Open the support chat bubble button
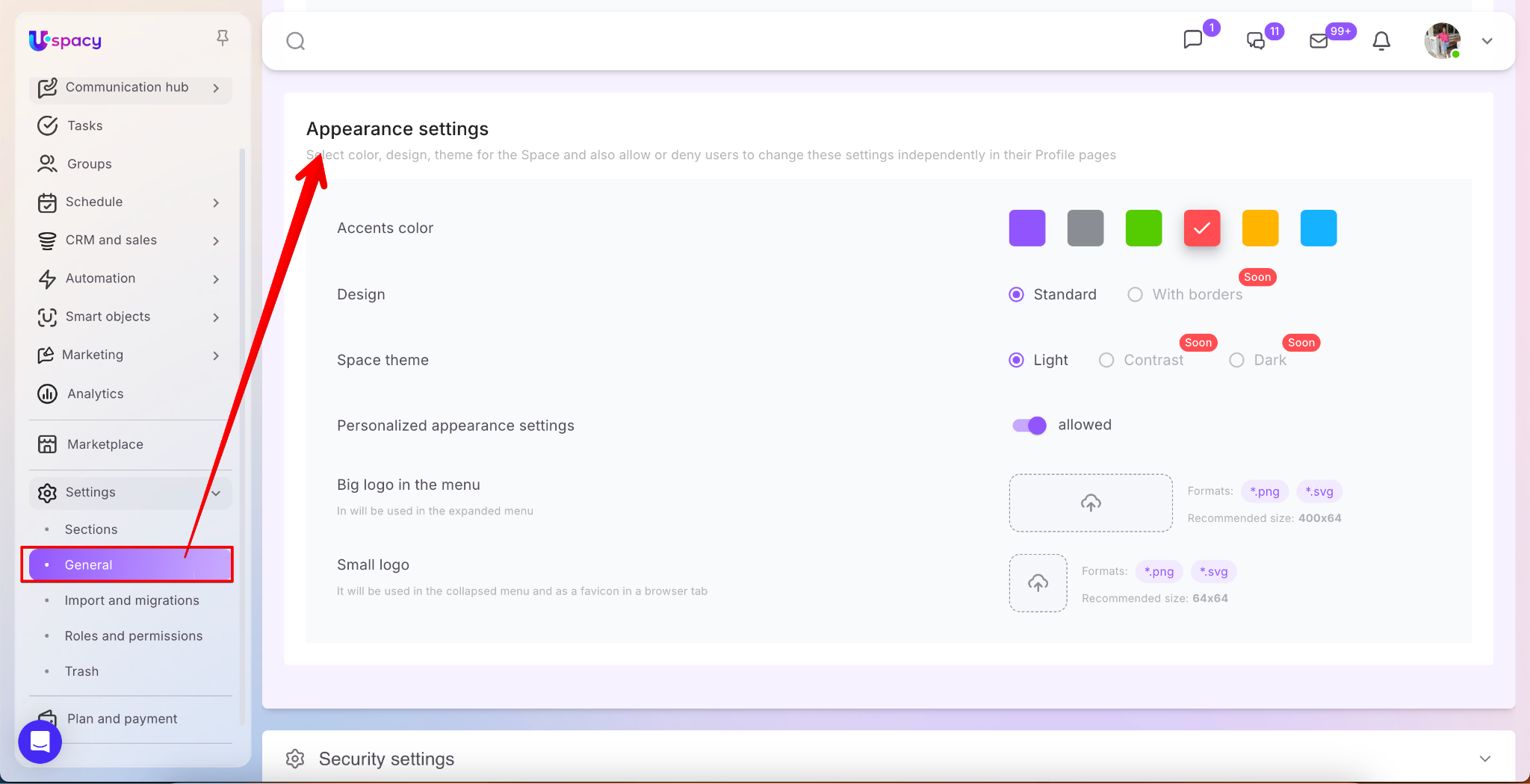Viewport: 1530px width, 784px height. point(40,741)
